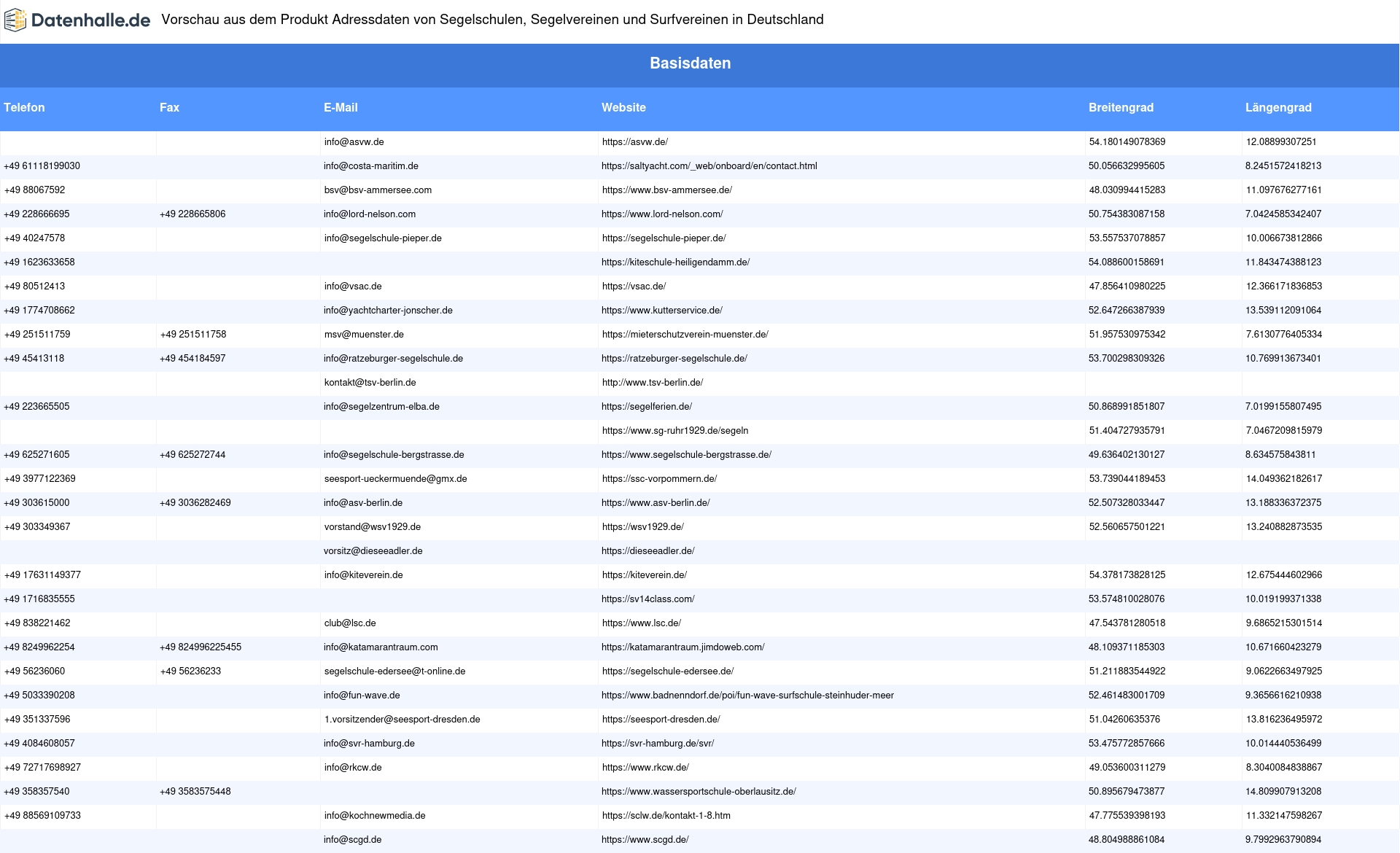Select fax number +49 3036282469
1400x853 pixels.
195,503
